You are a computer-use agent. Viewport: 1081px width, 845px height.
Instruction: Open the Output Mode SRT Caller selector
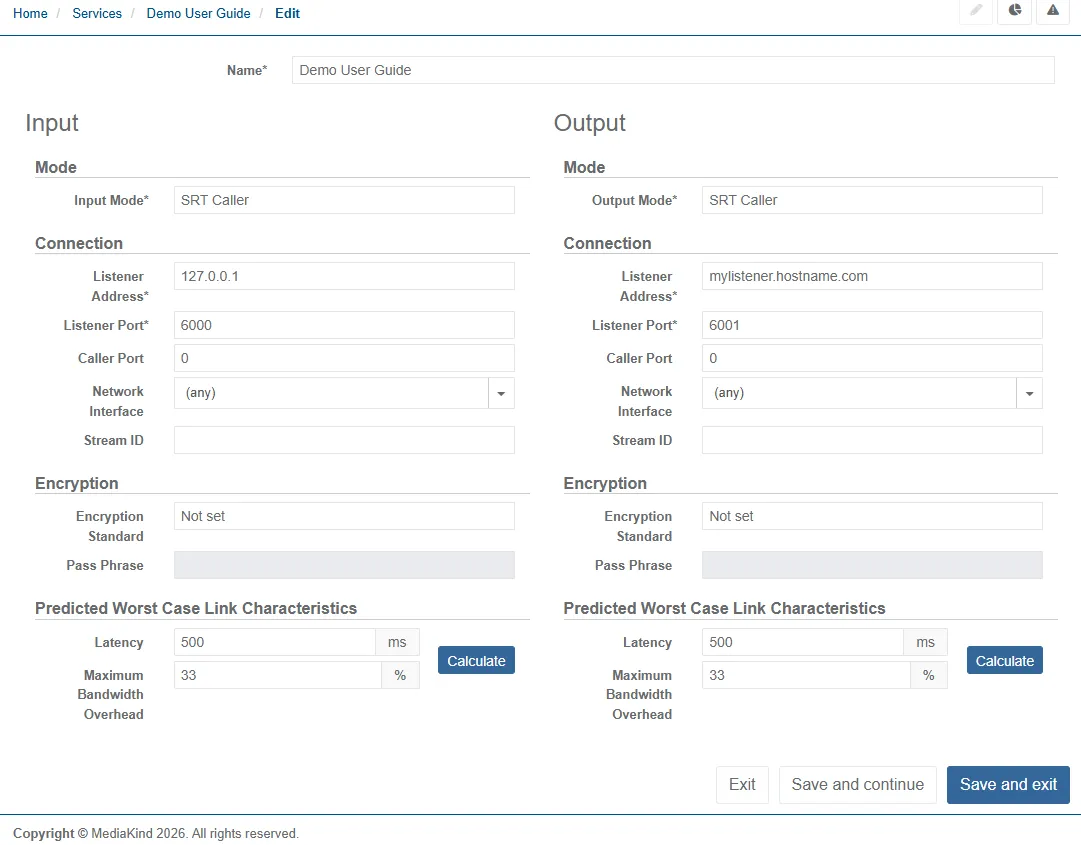[872, 200]
